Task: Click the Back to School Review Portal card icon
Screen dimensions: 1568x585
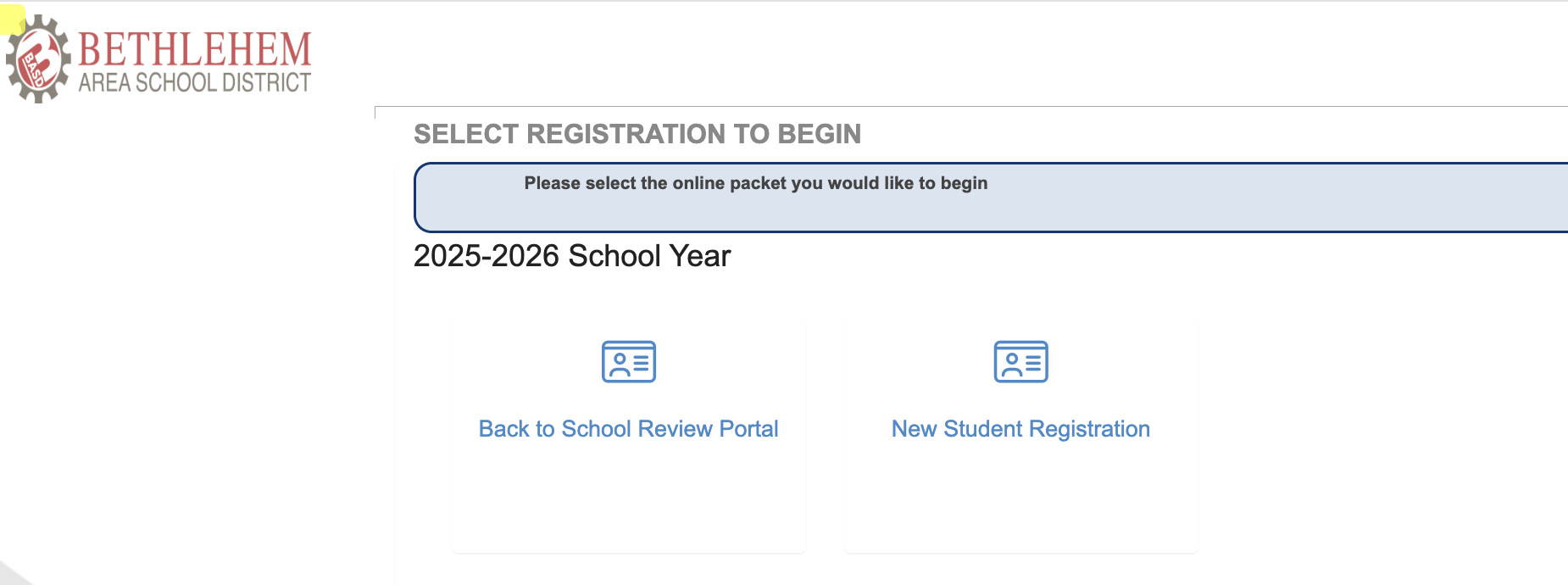Action: click(628, 362)
